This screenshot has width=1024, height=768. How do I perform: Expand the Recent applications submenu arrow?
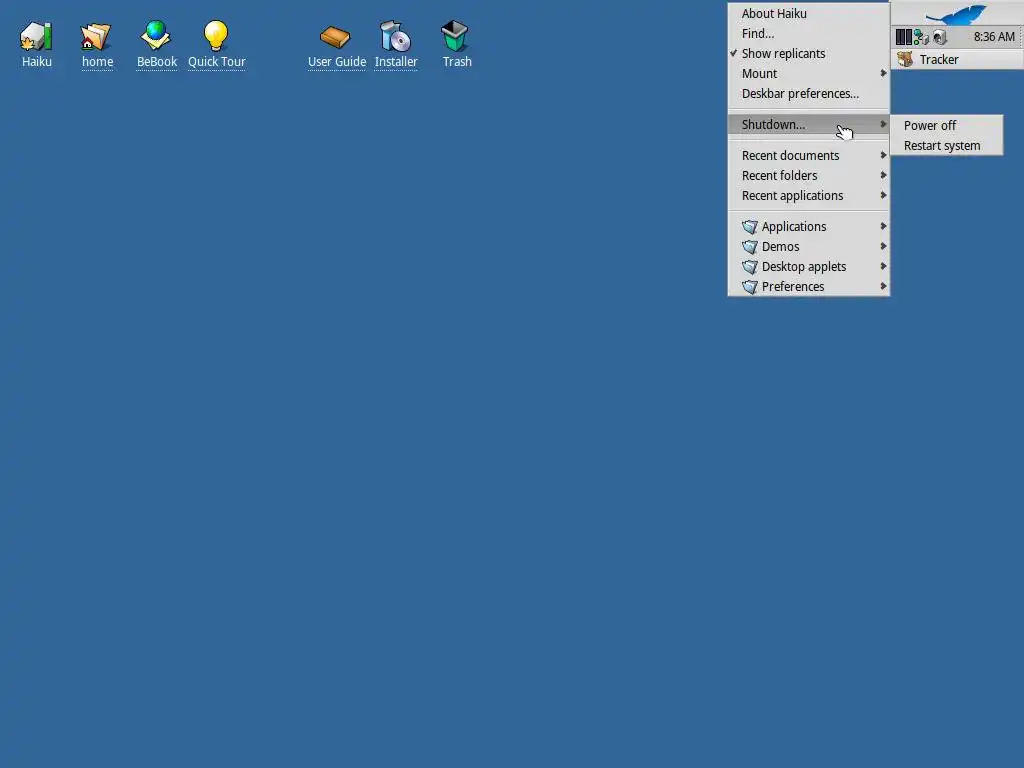[883, 195]
